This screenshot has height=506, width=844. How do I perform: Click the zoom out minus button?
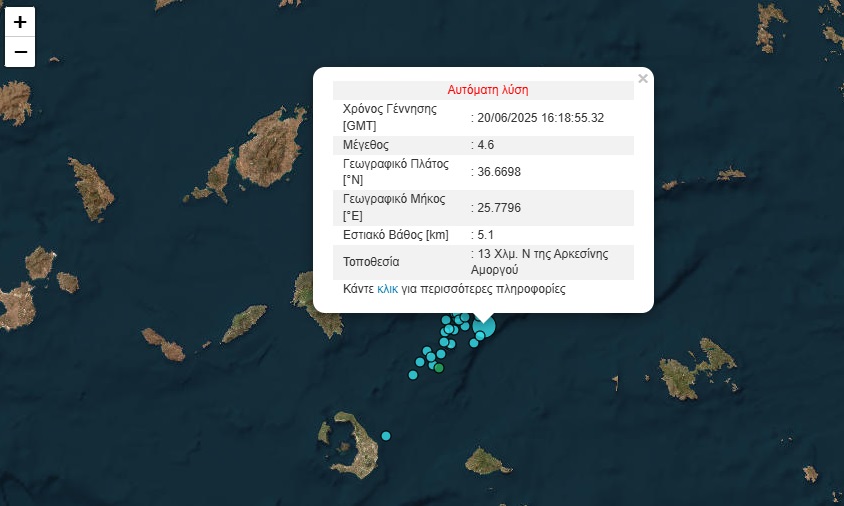pos(20,52)
